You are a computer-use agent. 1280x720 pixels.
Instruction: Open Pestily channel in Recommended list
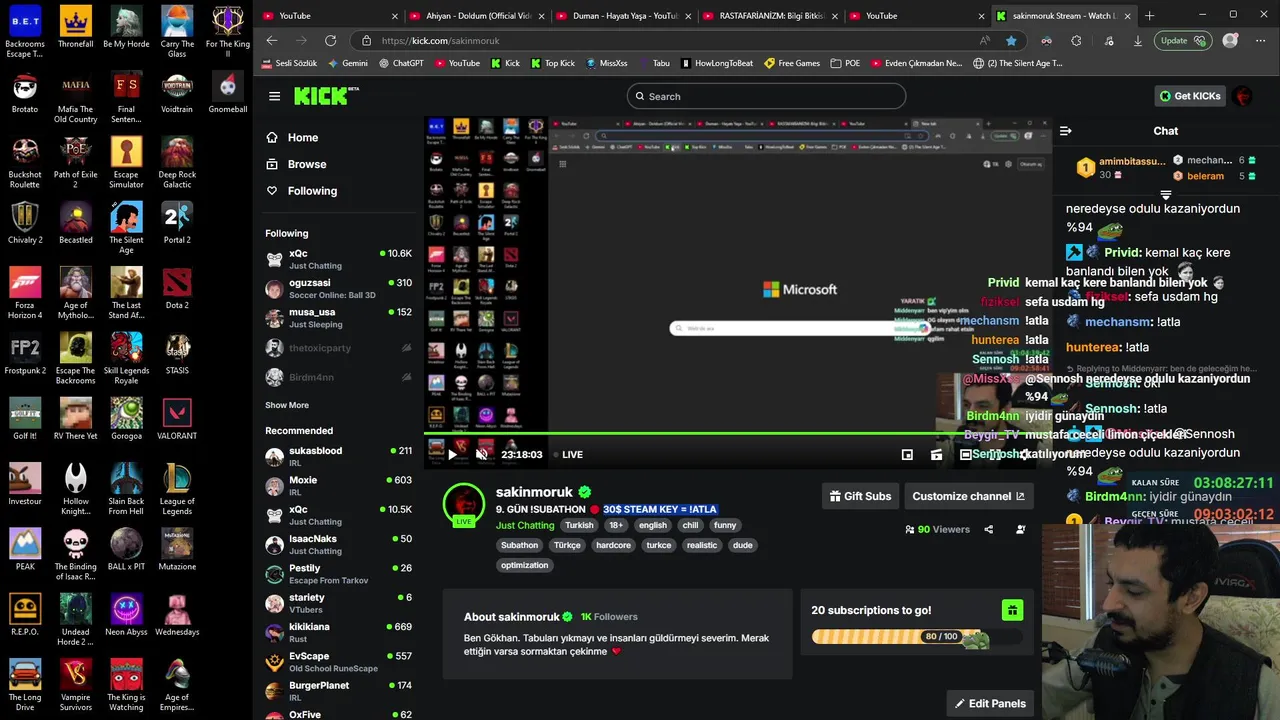click(x=340, y=574)
